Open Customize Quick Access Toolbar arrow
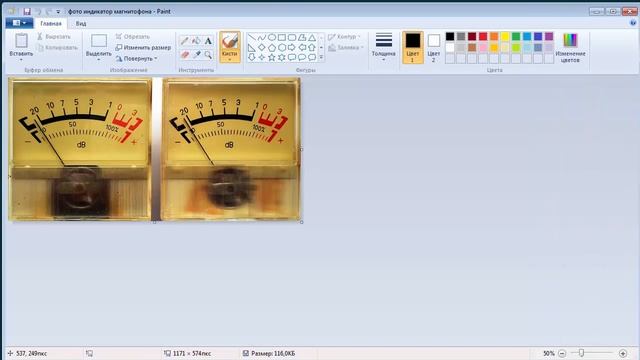The height and width of the screenshot is (360, 640). pos(58,12)
